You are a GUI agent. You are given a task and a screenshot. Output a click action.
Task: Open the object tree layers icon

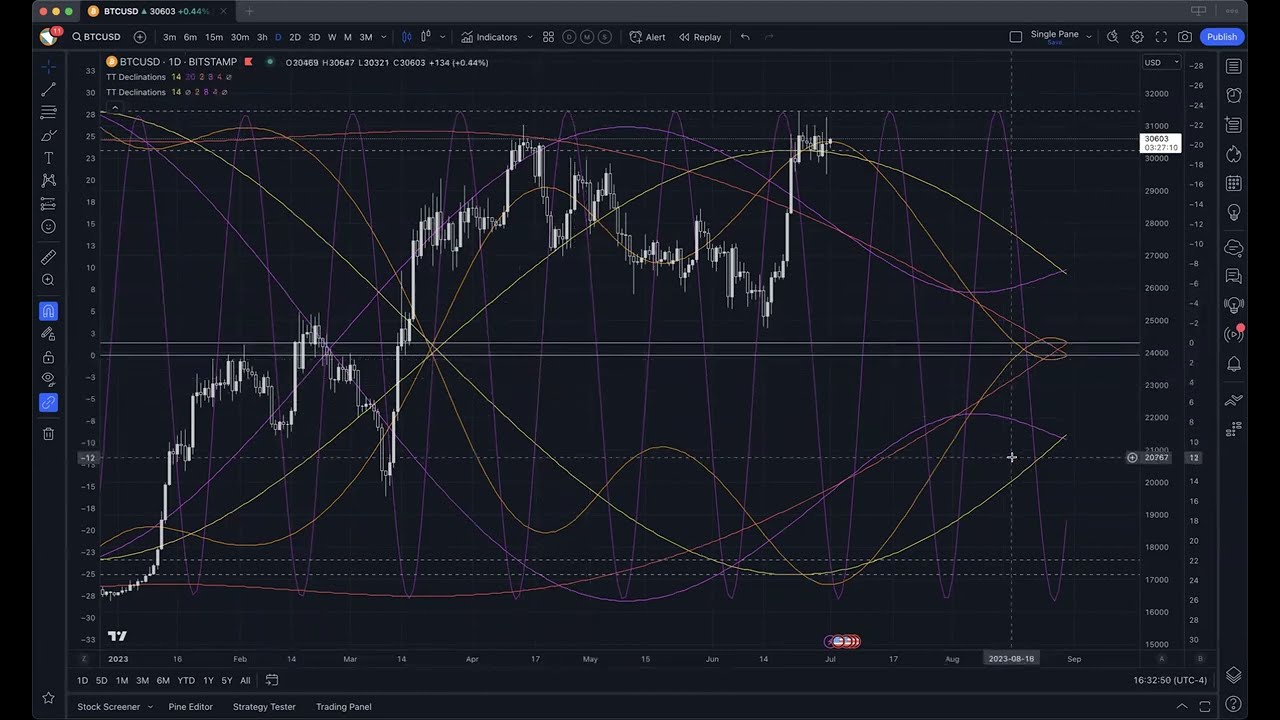point(1233,675)
